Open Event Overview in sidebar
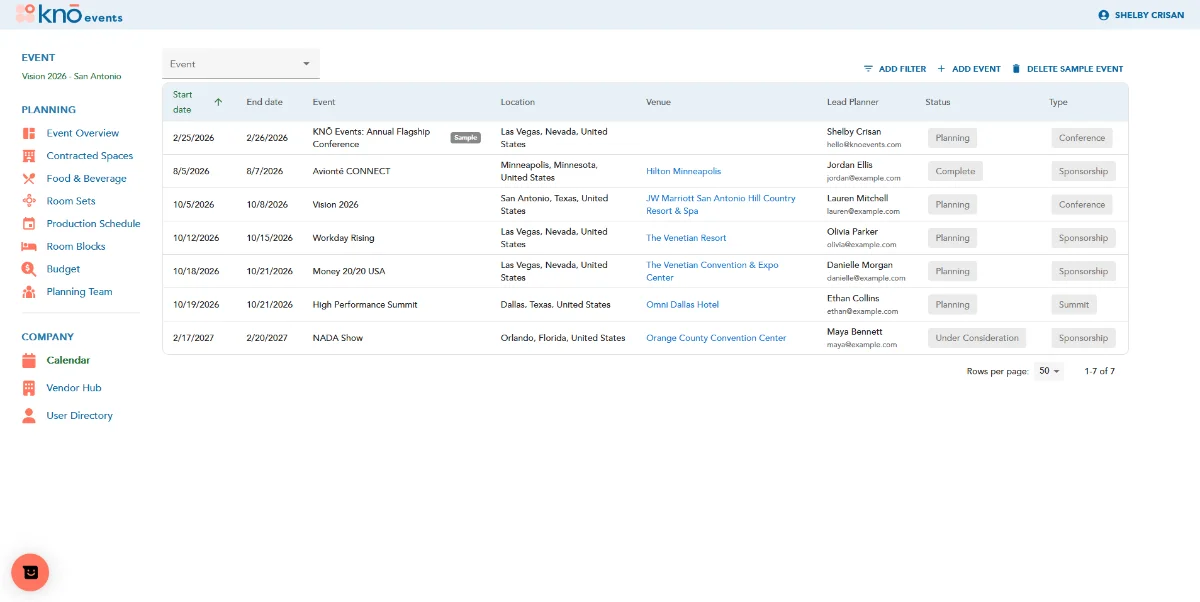1200x602 pixels. coord(82,133)
